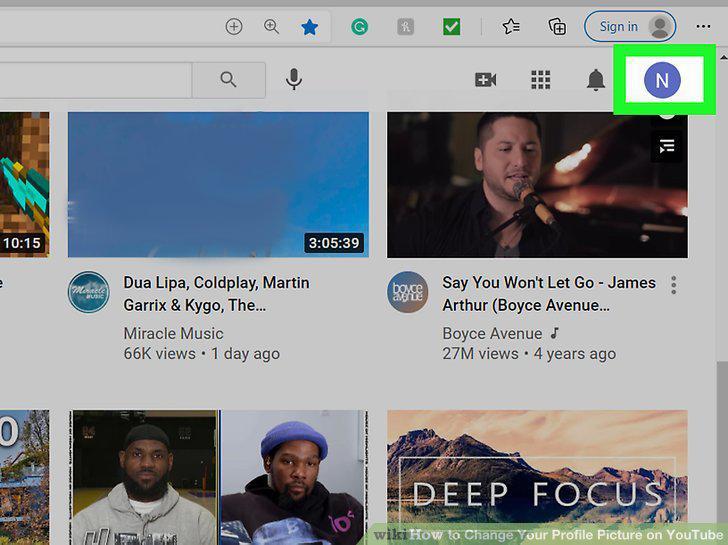The height and width of the screenshot is (545, 728).
Task: Click the create video camera icon
Action: pos(485,80)
